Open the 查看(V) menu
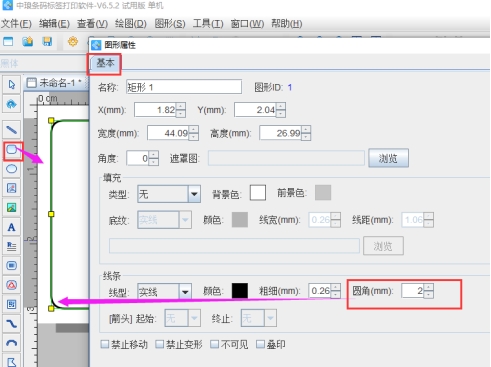Viewport: 491px width, 367px height. (92, 24)
